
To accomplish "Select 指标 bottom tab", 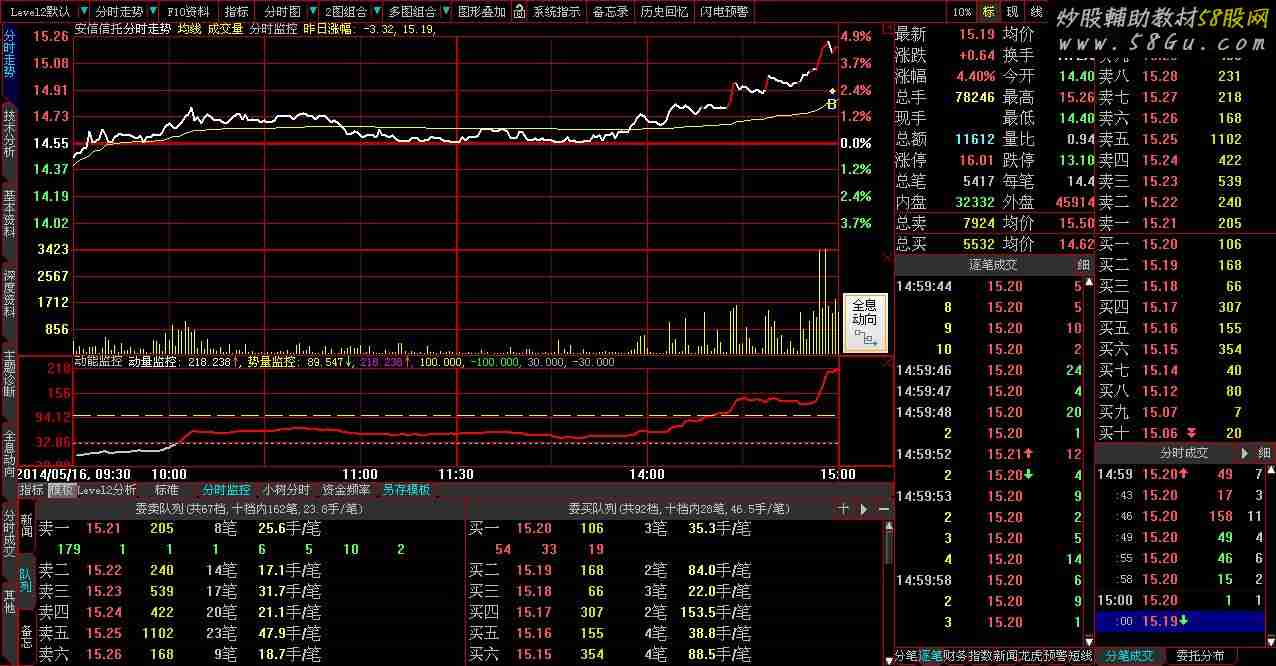I will [31, 490].
